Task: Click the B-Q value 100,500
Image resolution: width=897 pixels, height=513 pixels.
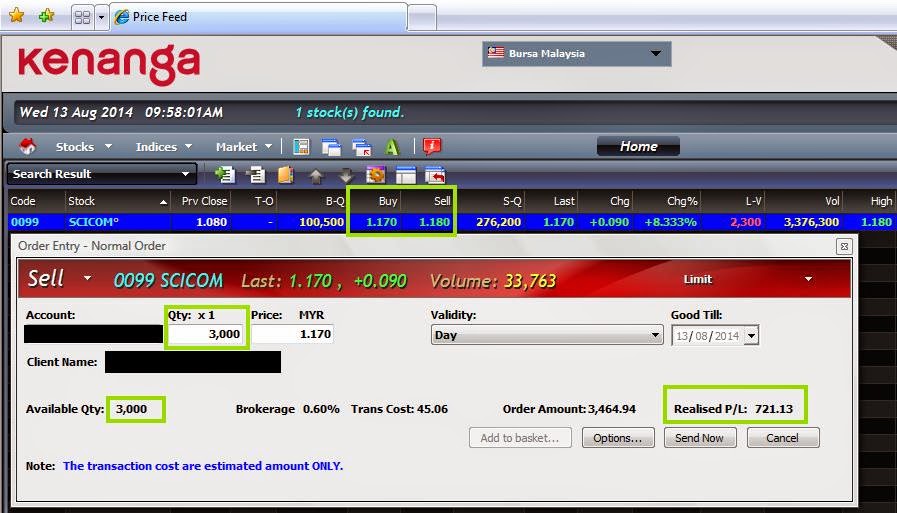Action: [x=322, y=222]
